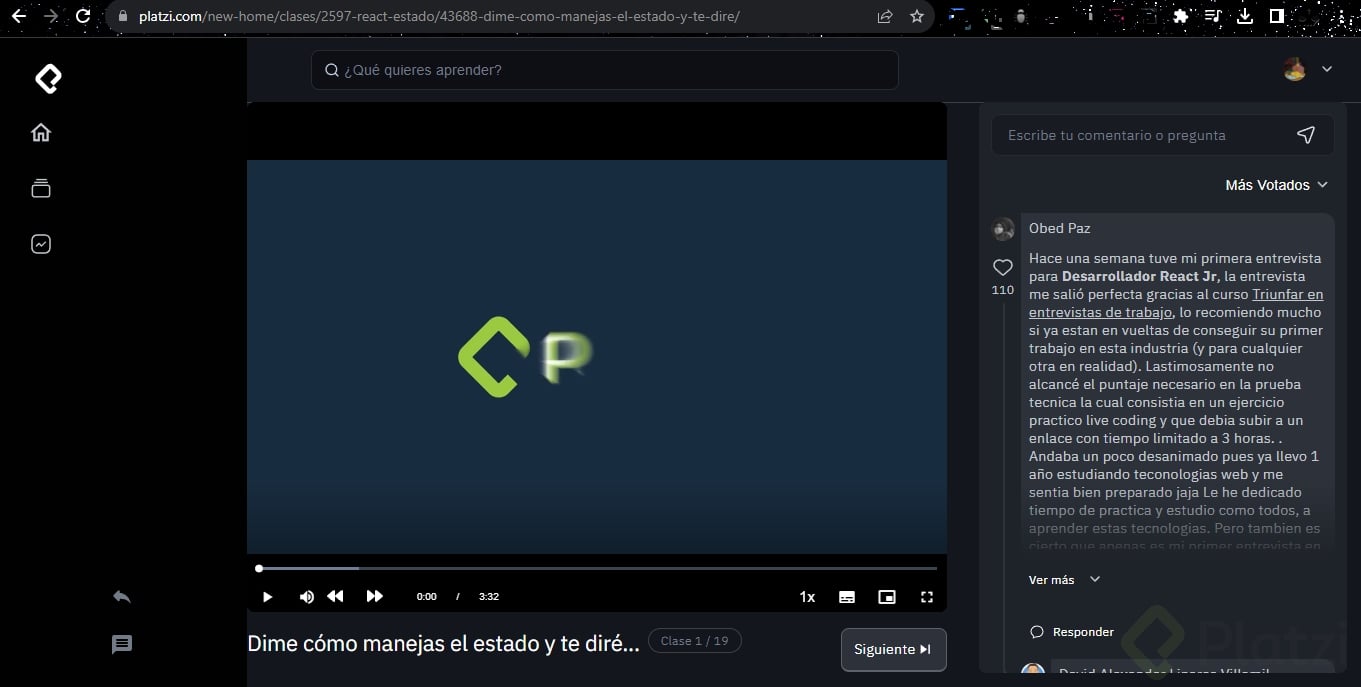The image size is (1361, 687).
Task: Rewind the video
Action: [336, 596]
